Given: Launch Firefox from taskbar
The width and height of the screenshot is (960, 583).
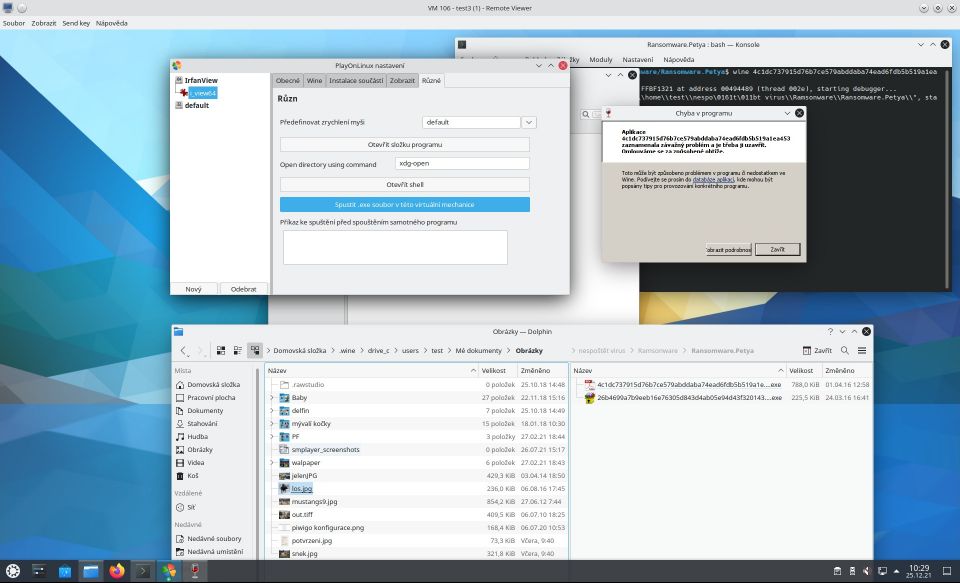Looking at the screenshot, I should [x=117, y=571].
